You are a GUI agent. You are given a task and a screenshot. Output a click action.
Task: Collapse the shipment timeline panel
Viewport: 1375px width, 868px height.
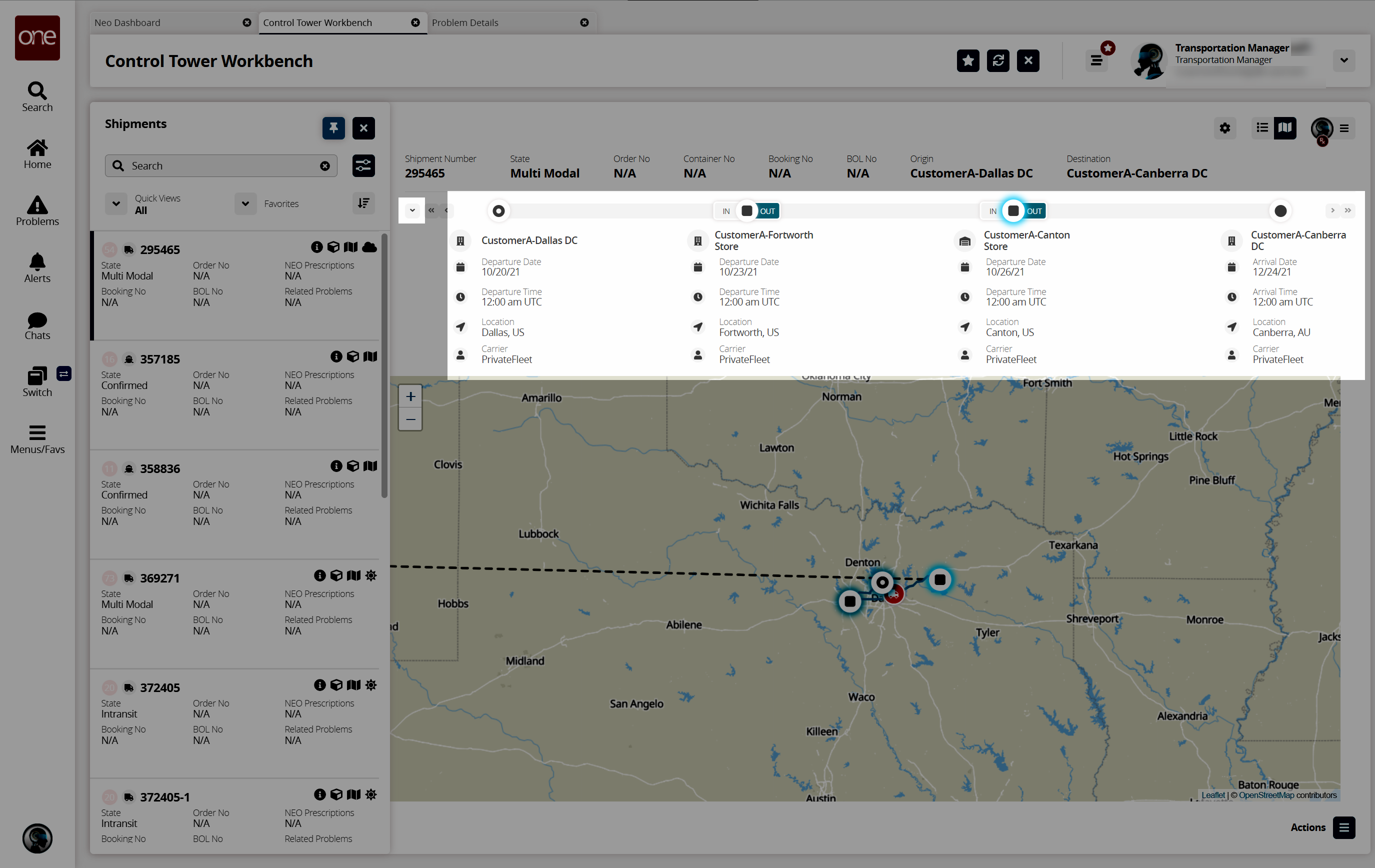411,210
